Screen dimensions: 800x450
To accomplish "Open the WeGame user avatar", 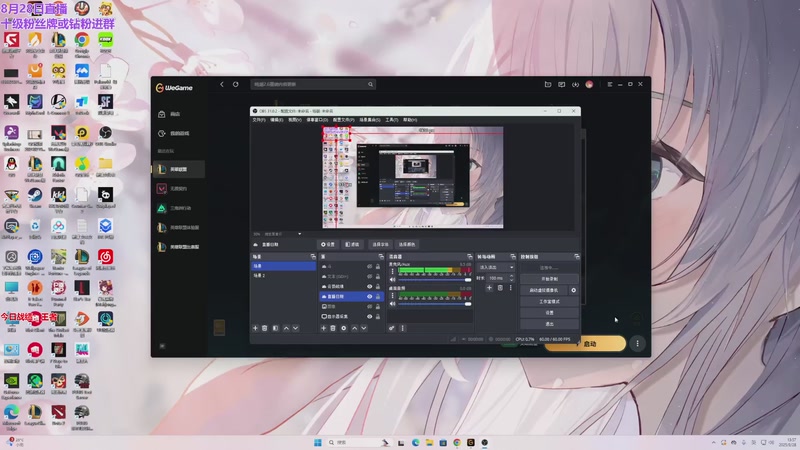I will pos(589,84).
